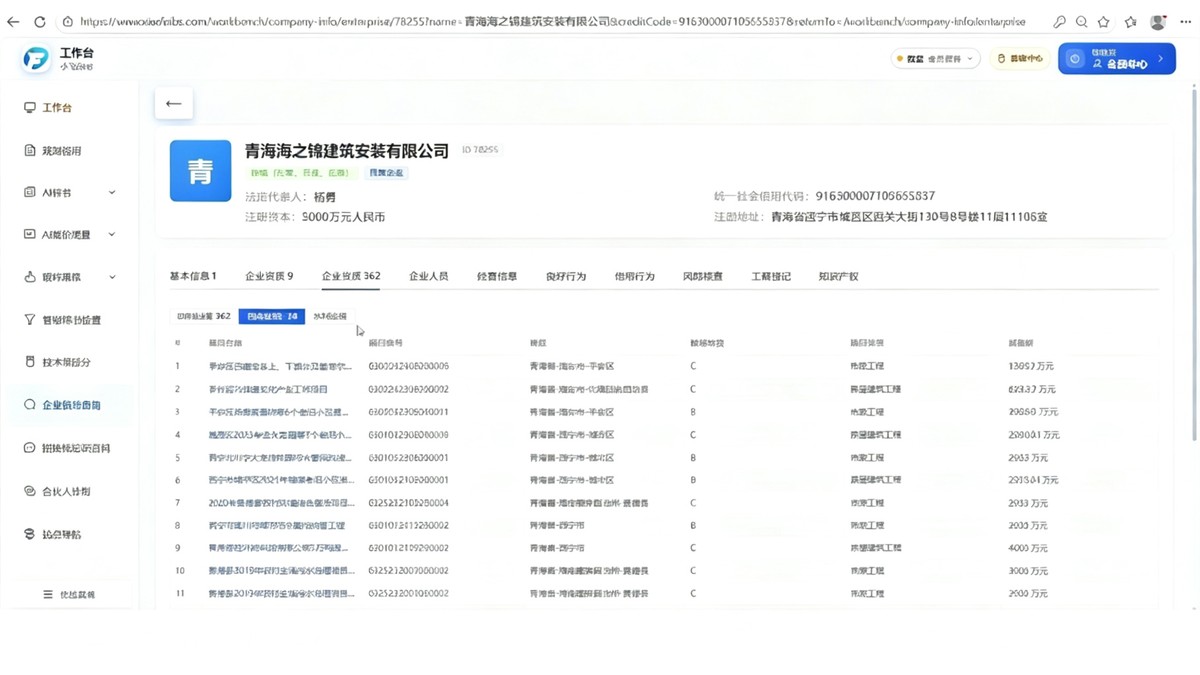Click the arrow on the blue header button

pos(1161,59)
